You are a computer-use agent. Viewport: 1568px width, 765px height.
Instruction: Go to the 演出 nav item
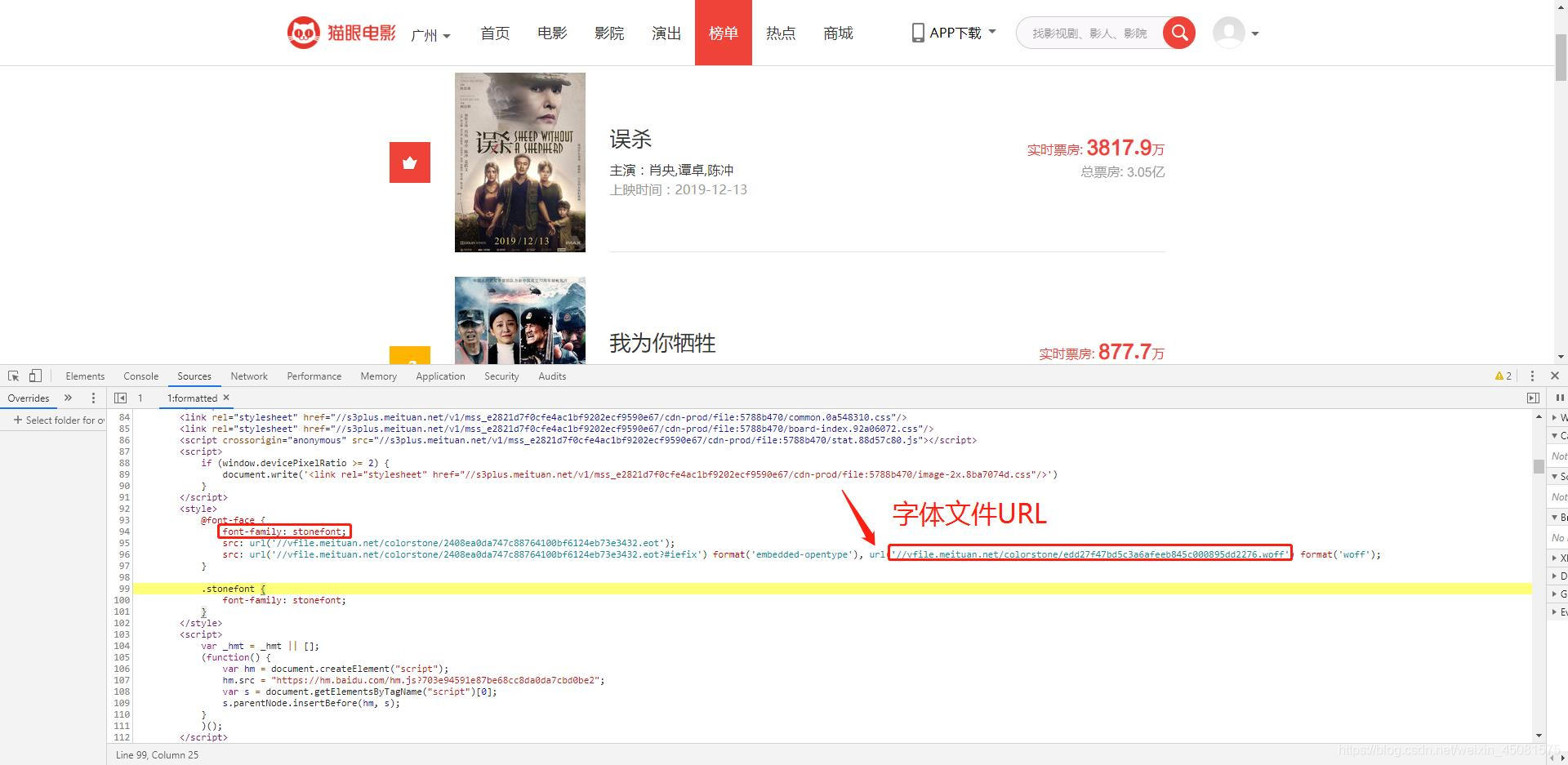click(666, 33)
